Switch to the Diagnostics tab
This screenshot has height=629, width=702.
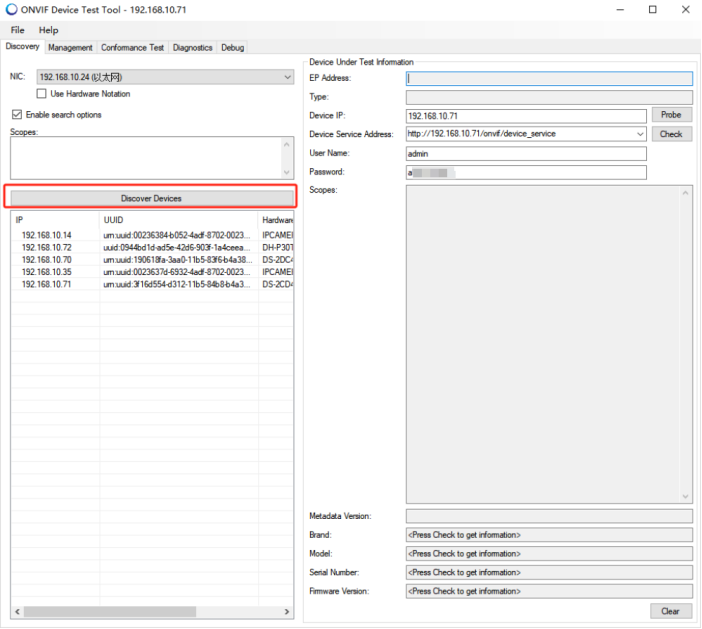pos(193,47)
